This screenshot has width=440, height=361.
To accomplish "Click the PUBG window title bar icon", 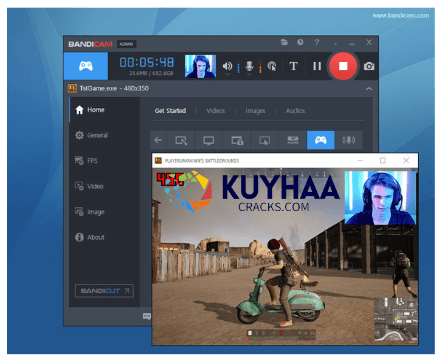I will (x=158, y=161).
